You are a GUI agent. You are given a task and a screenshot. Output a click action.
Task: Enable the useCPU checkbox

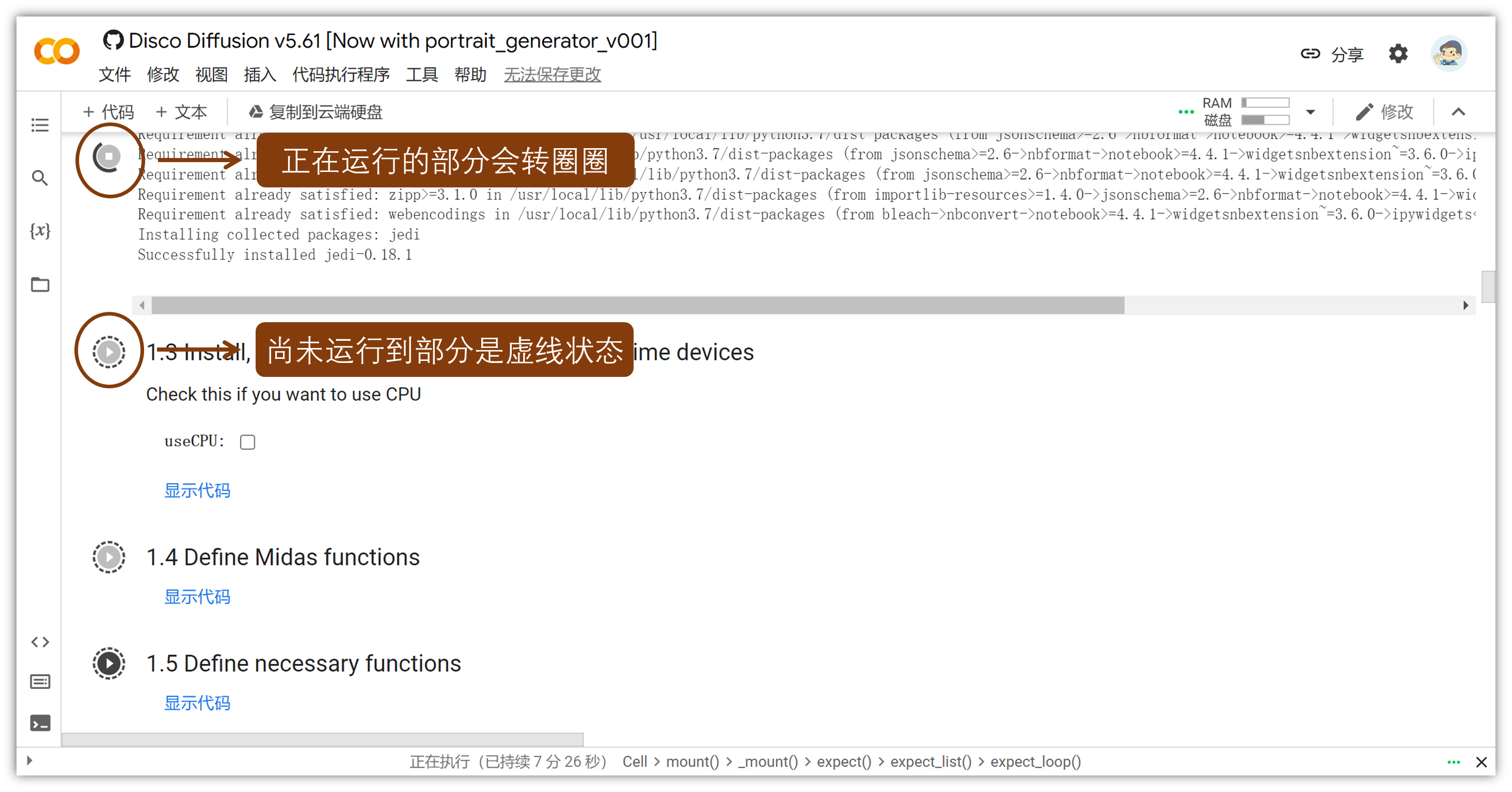coord(249,440)
